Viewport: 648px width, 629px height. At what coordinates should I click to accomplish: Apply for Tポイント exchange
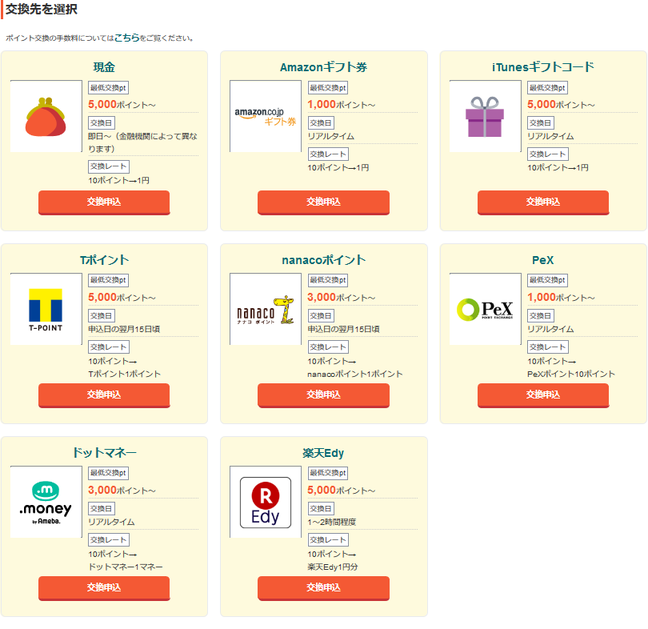tap(104, 395)
